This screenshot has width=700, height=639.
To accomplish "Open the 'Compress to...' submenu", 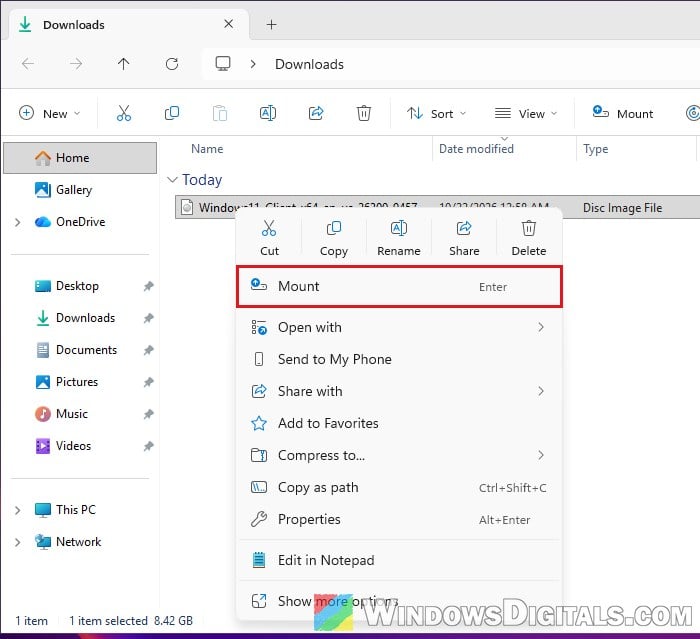I will coord(399,455).
